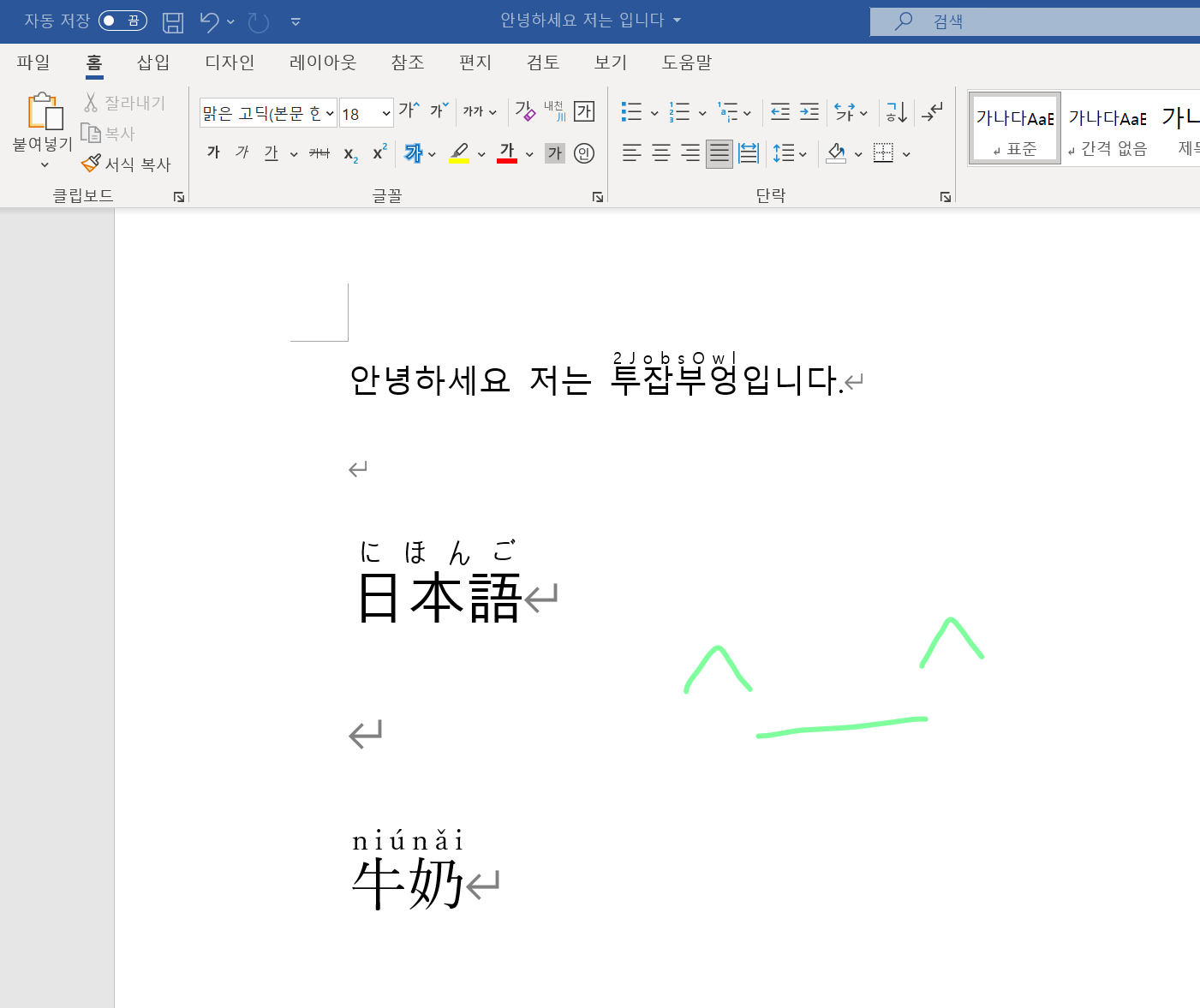Screen dimensions: 1200x1008
Task: Align text to the right
Action: pyautogui.click(x=690, y=153)
